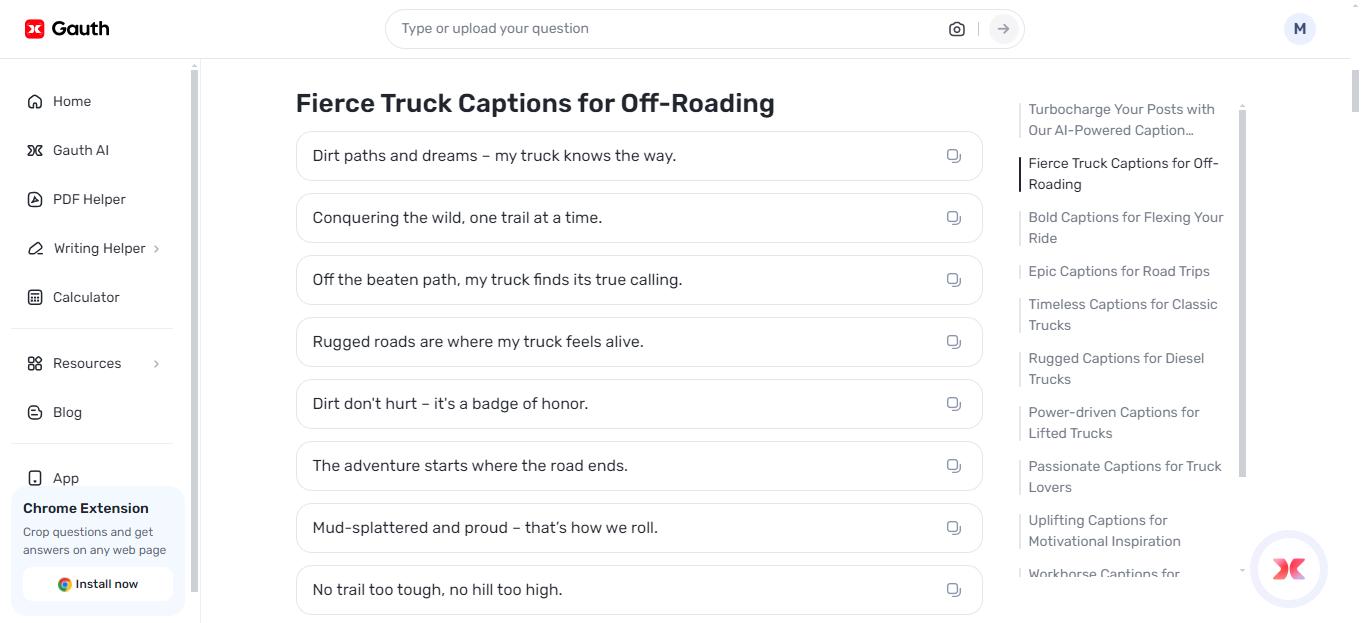This screenshot has height=623, width=1361.
Task: Open the camera icon to upload a question
Action: tap(956, 28)
